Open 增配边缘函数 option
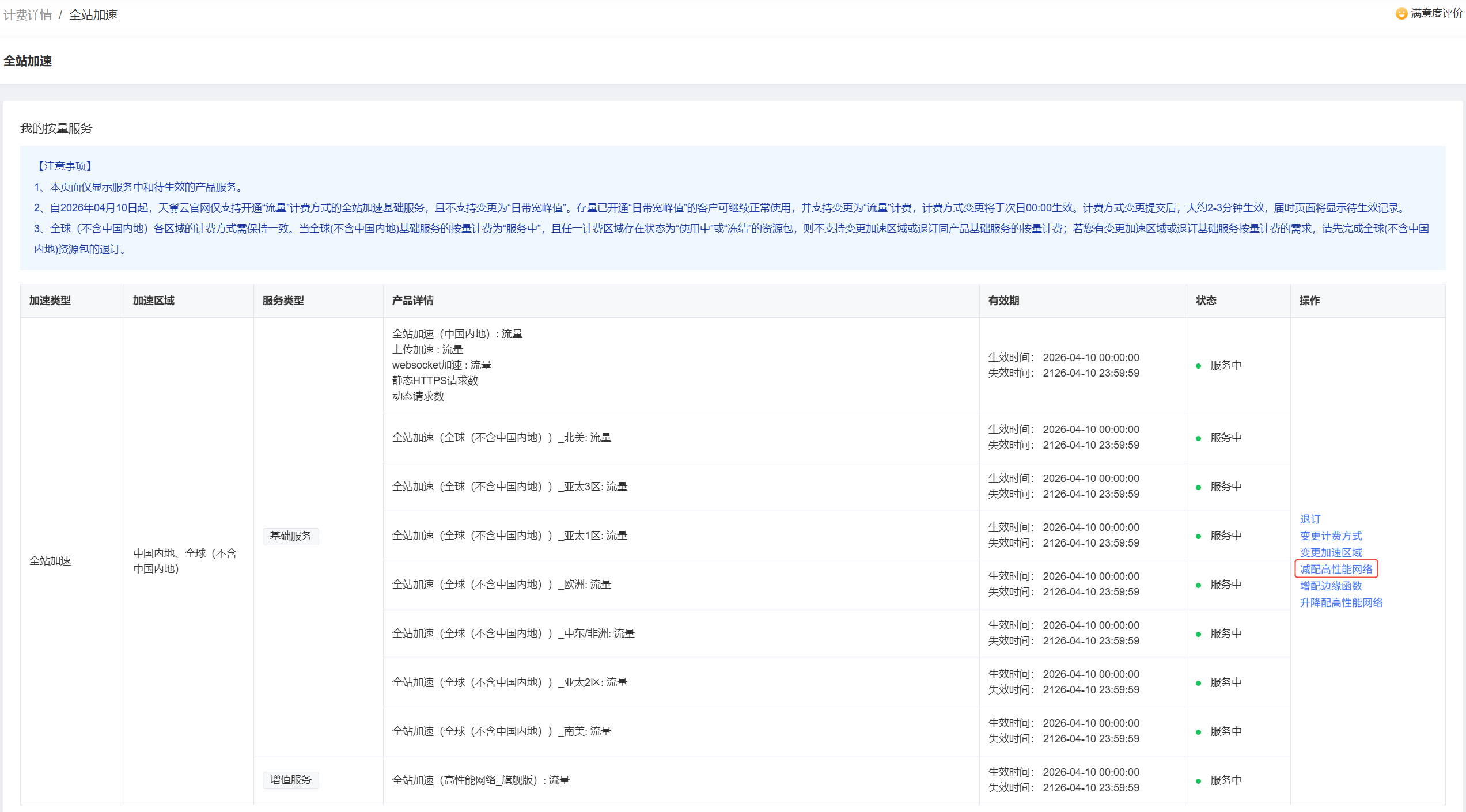Viewport: 1466px width, 812px height. click(x=1331, y=586)
